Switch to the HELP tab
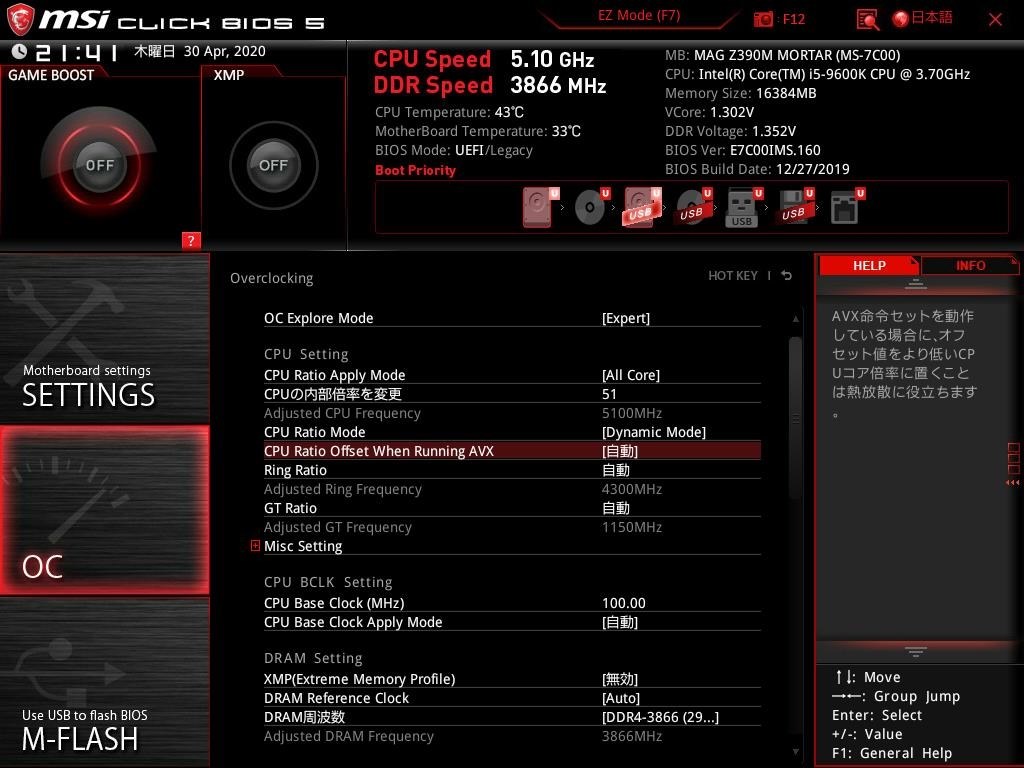 869,266
